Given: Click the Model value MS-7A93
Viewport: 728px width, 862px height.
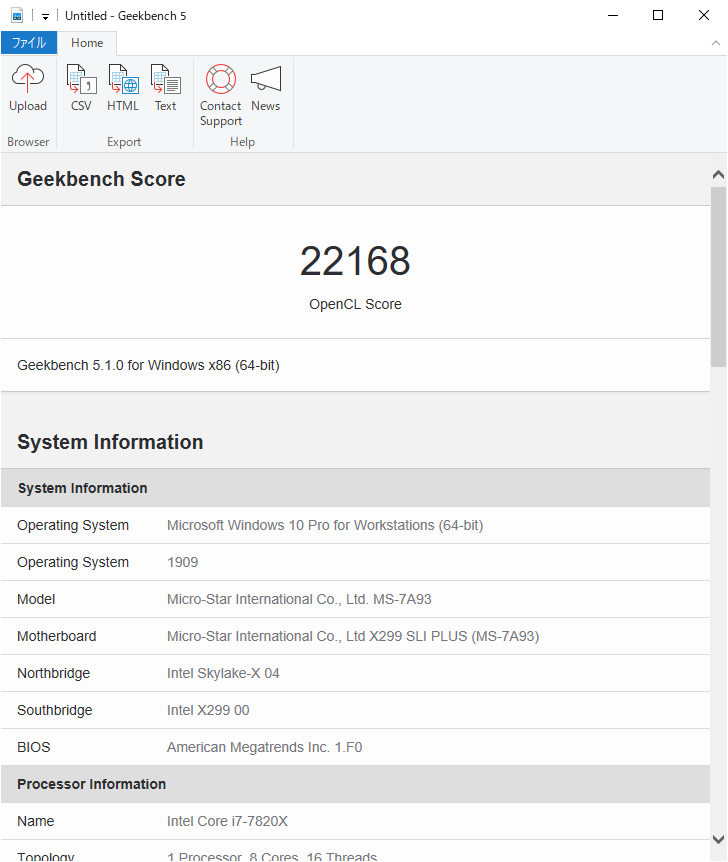Looking at the screenshot, I should (x=299, y=599).
